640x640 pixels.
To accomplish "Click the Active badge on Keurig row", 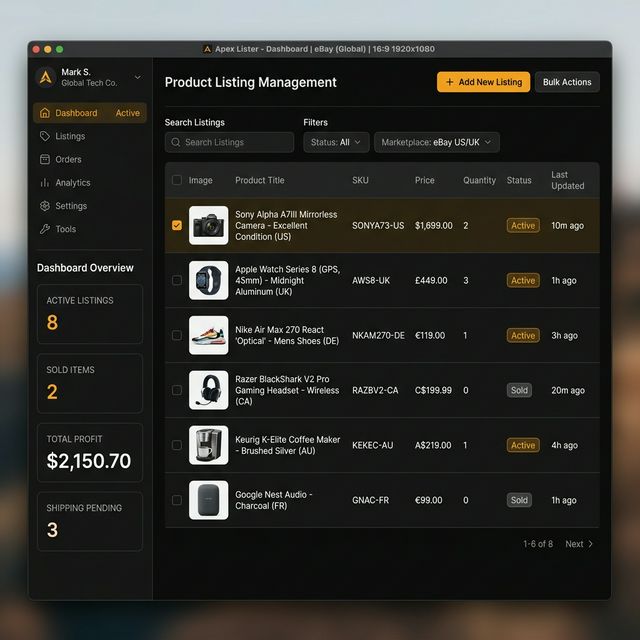I will pyautogui.click(x=523, y=445).
